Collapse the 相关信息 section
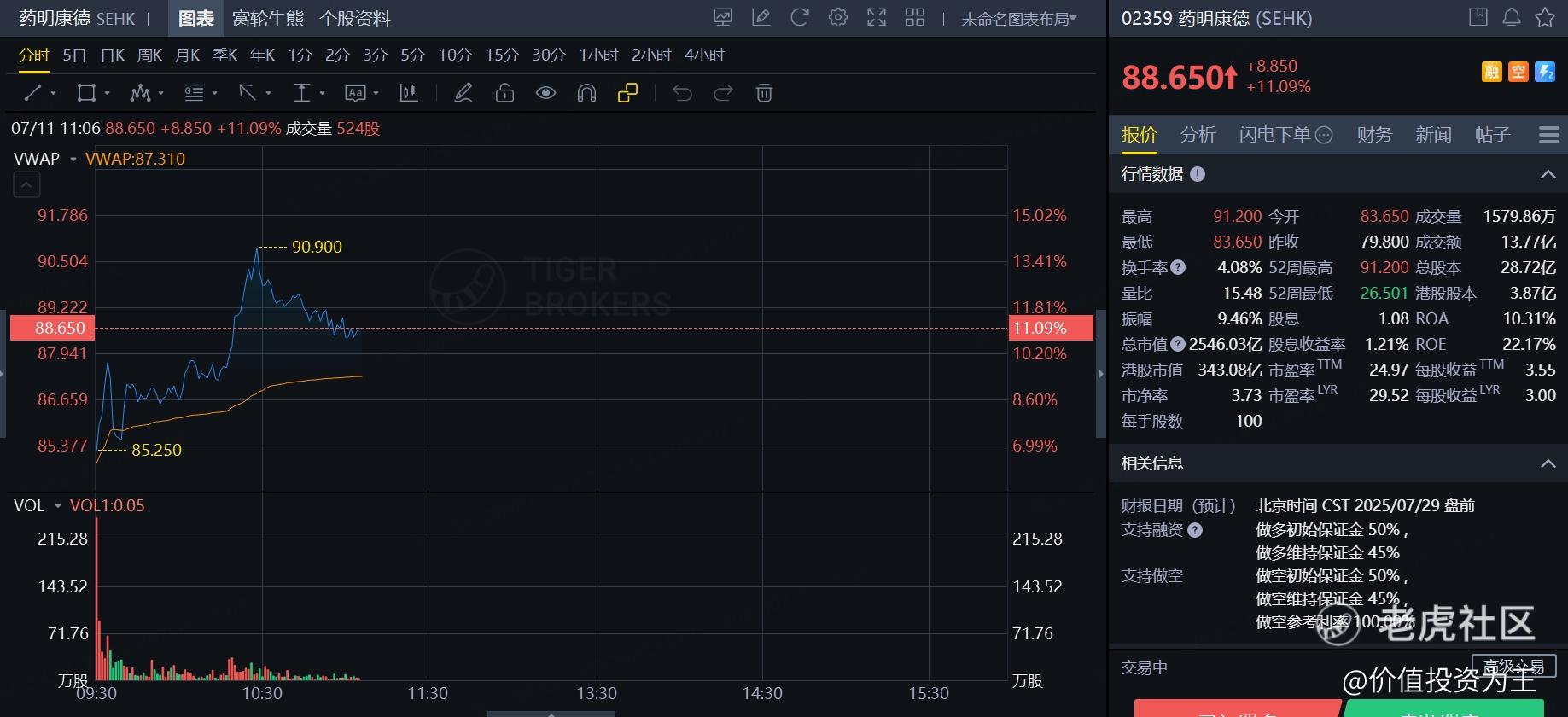Image resolution: width=1568 pixels, height=717 pixels. click(x=1548, y=463)
